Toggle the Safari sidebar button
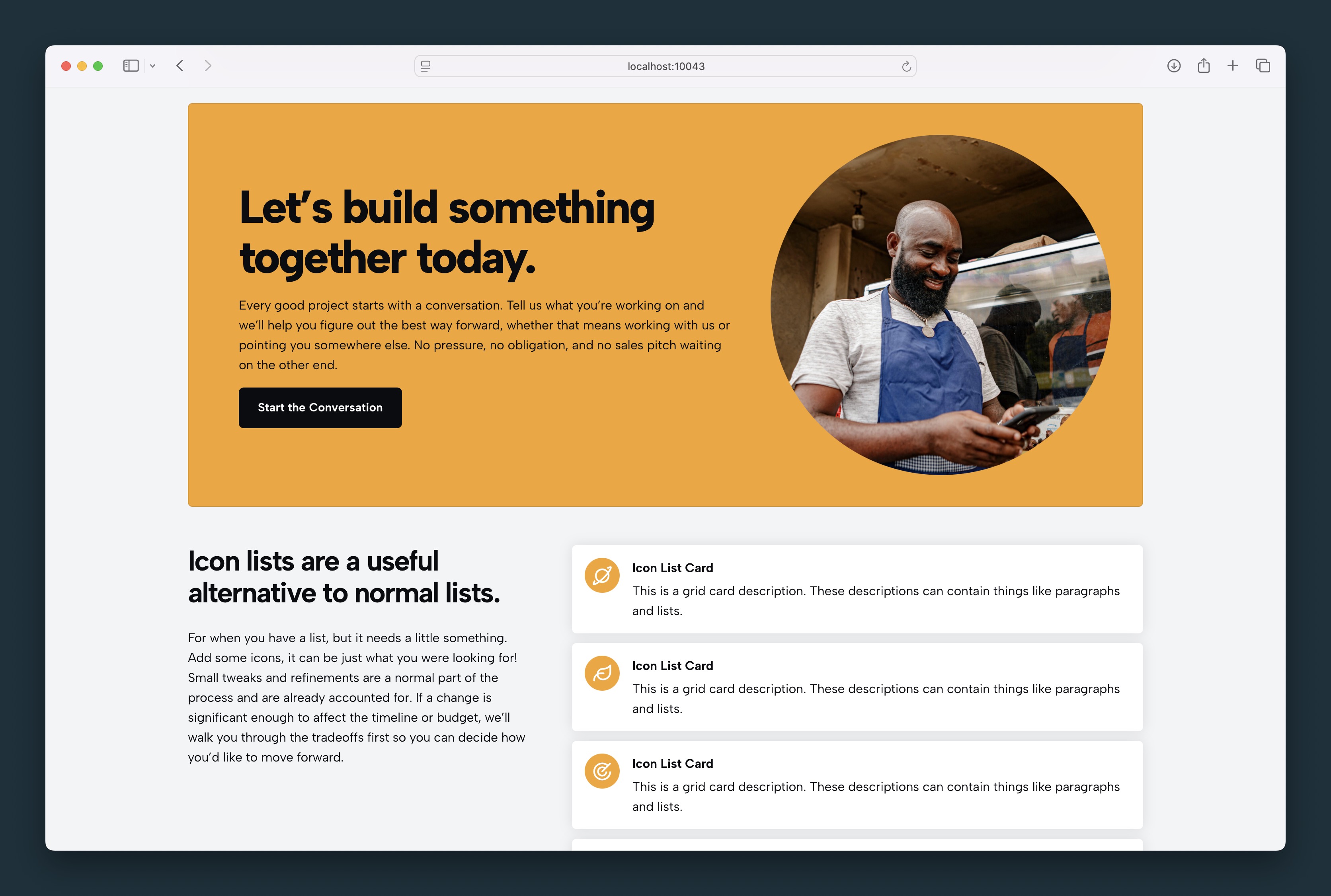 click(131, 66)
